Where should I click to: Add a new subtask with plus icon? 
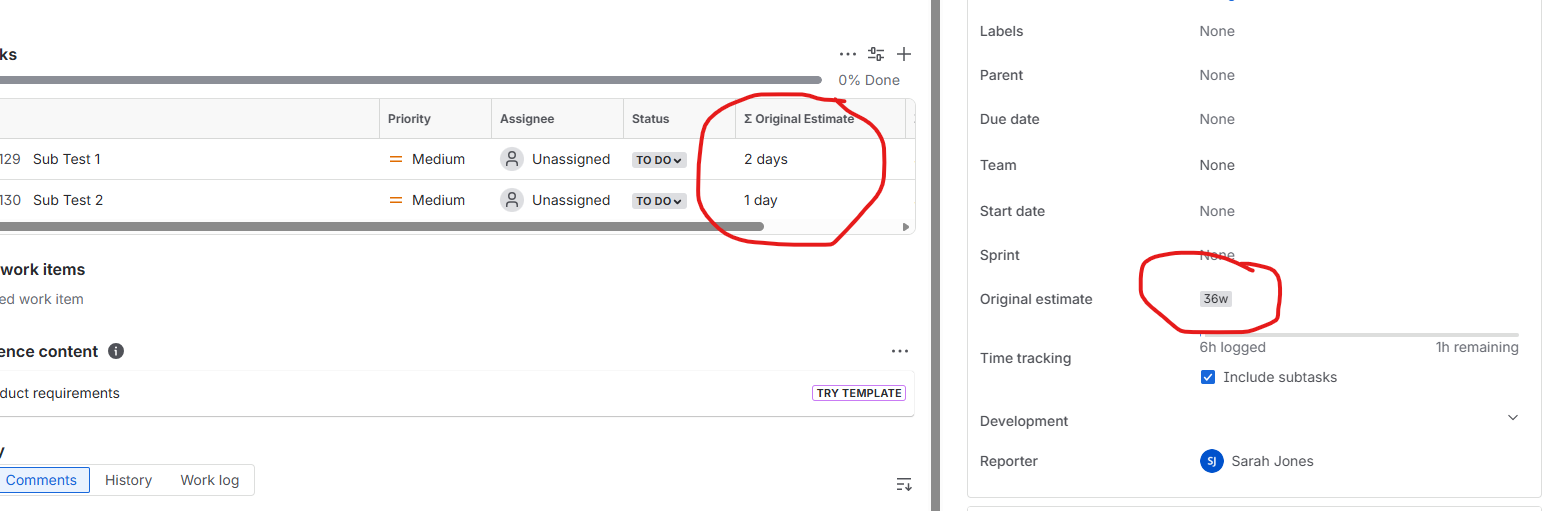[x=904, y=54]
